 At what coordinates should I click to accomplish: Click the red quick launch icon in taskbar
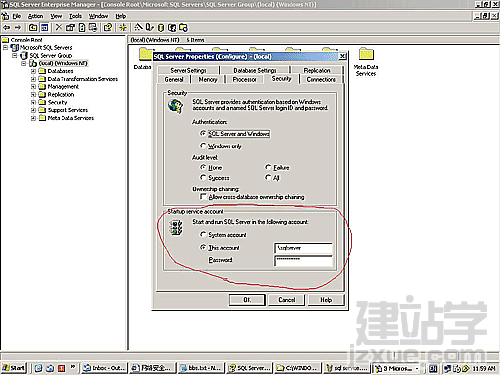pos(61,368)
